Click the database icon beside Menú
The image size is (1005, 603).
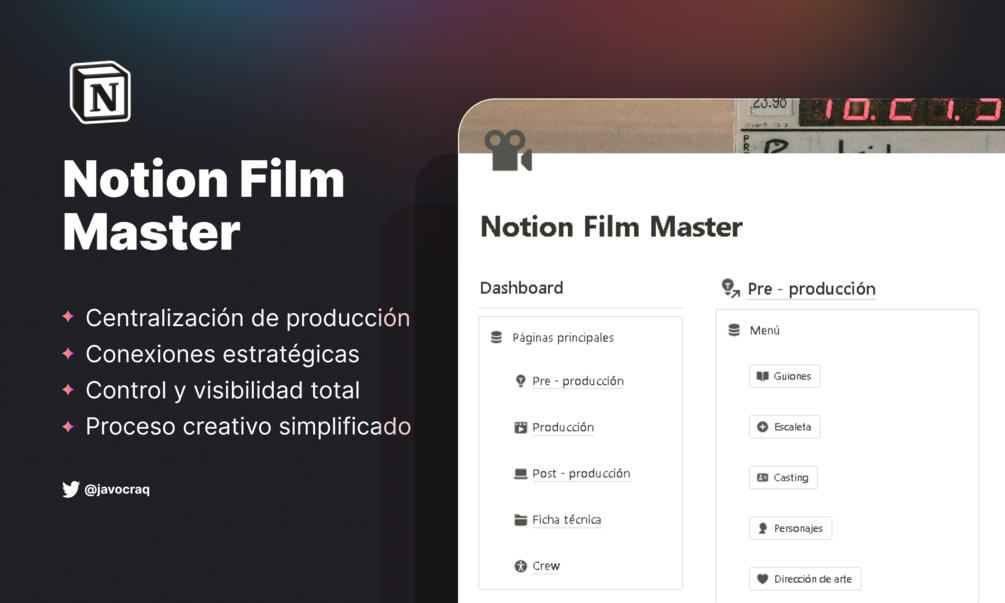coord(734,330)
